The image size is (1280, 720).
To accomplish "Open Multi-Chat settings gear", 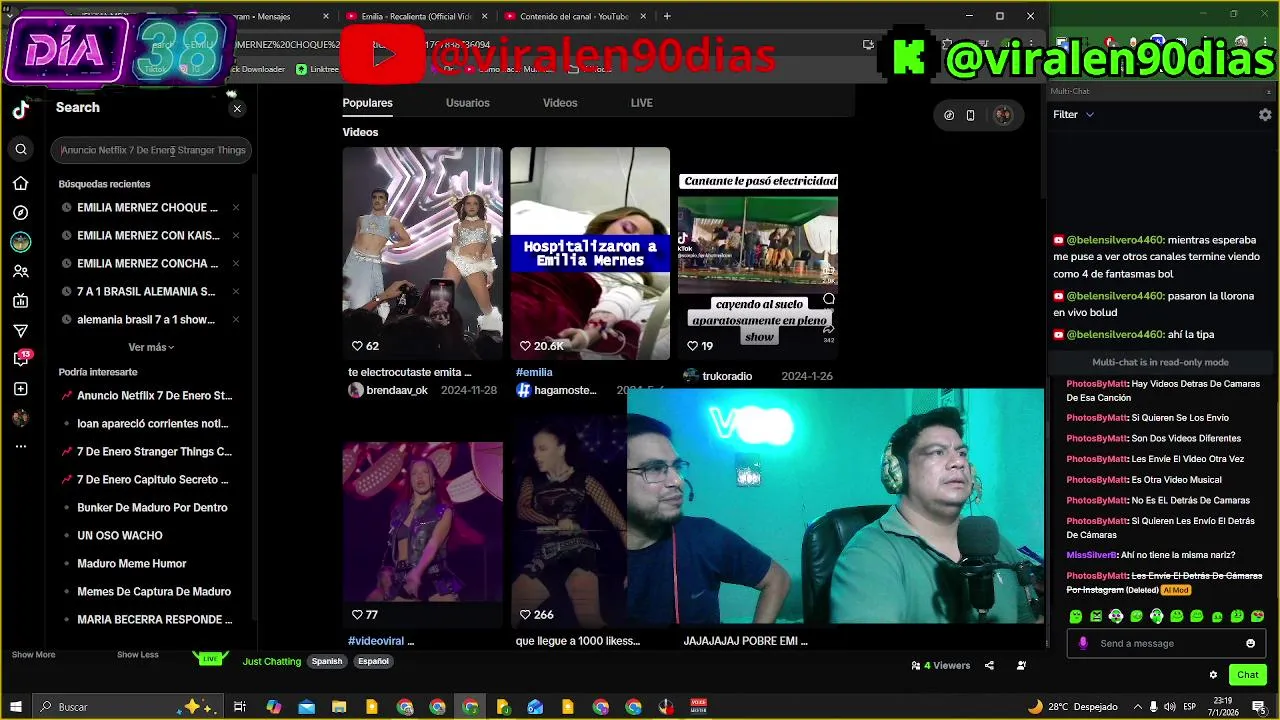I will click(x=1265, y=115).
